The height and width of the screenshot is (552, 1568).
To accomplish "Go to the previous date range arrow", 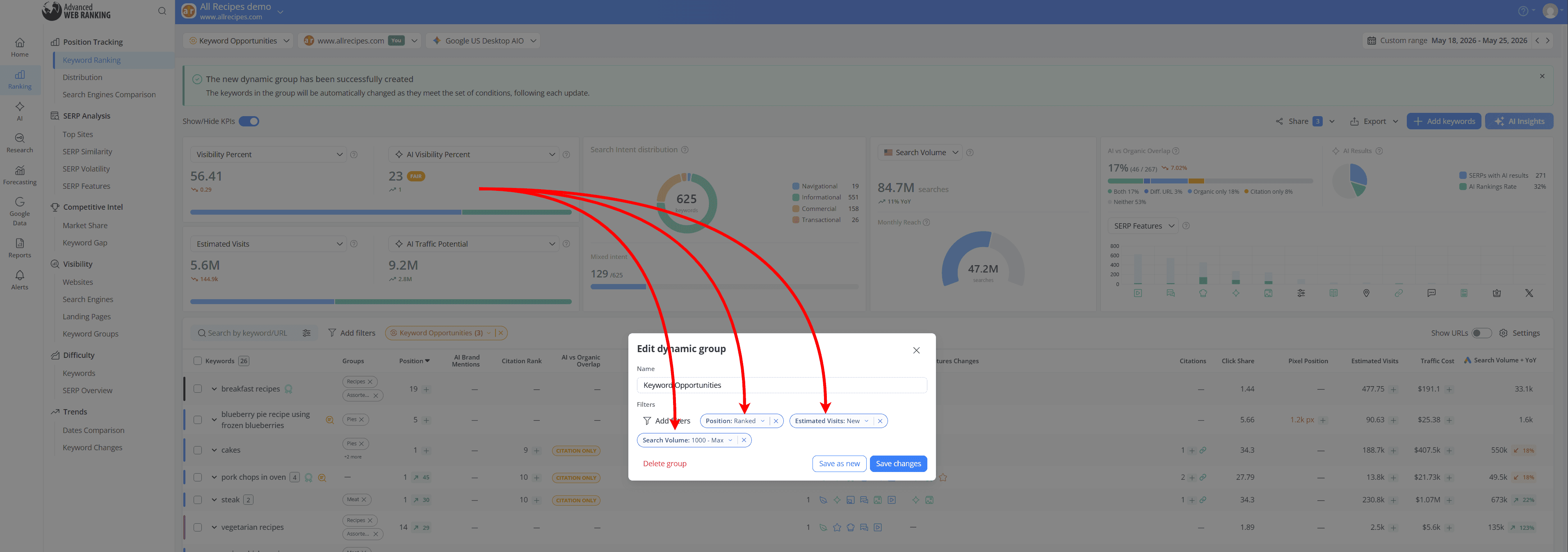I will pos(1537,41).
